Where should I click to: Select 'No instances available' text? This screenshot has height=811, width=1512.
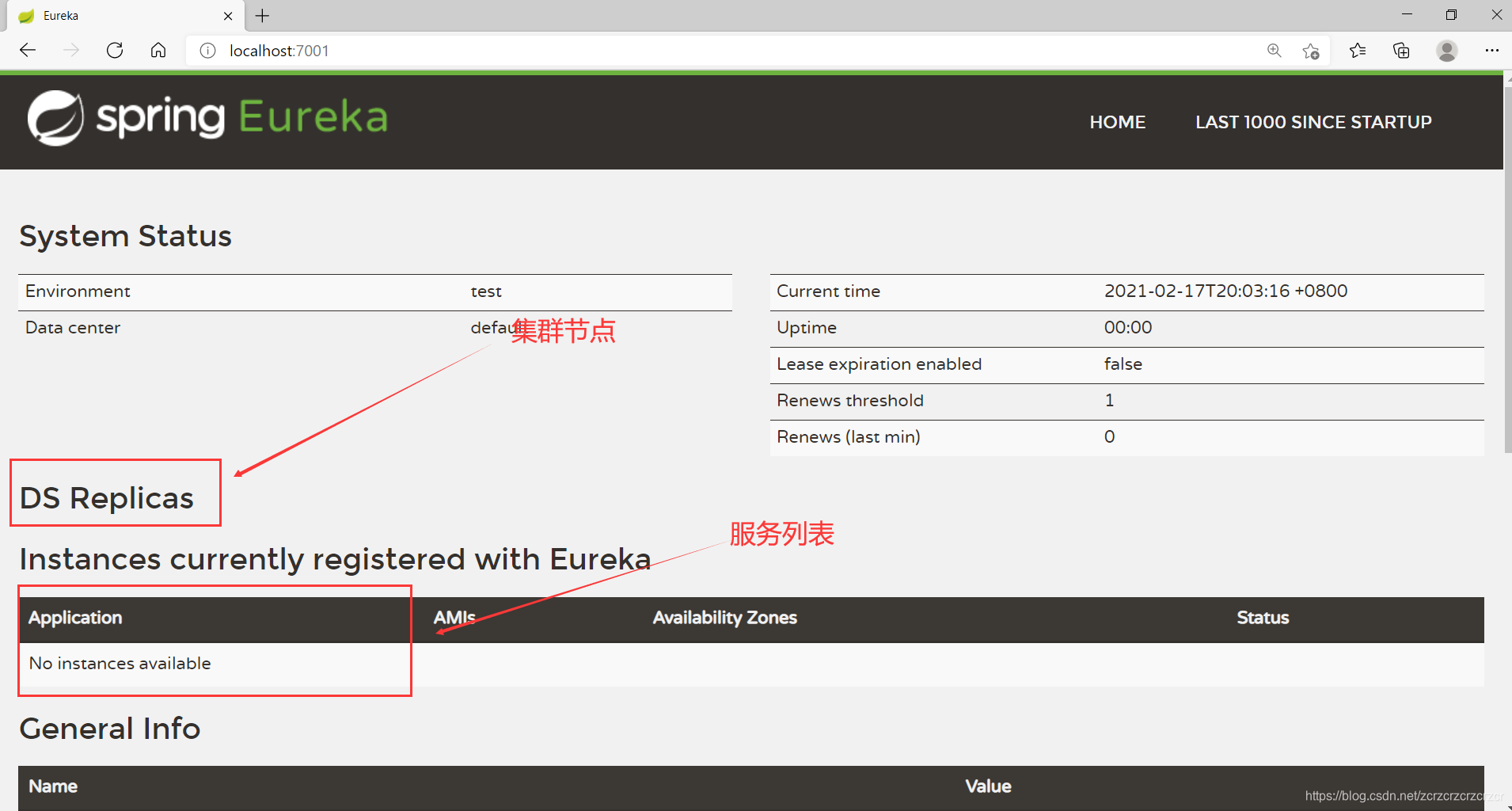point(120,664)
